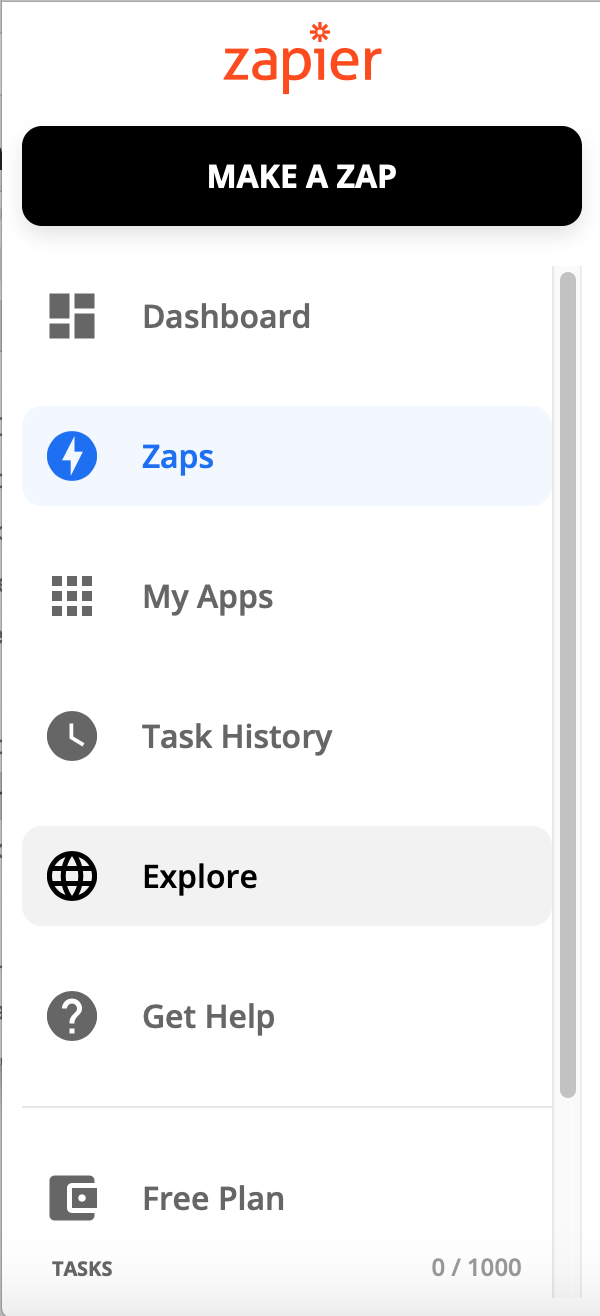This screenshot has height=1316, width=600.
Task: Go to My Apps text link
Action: [x=208, y=598]
